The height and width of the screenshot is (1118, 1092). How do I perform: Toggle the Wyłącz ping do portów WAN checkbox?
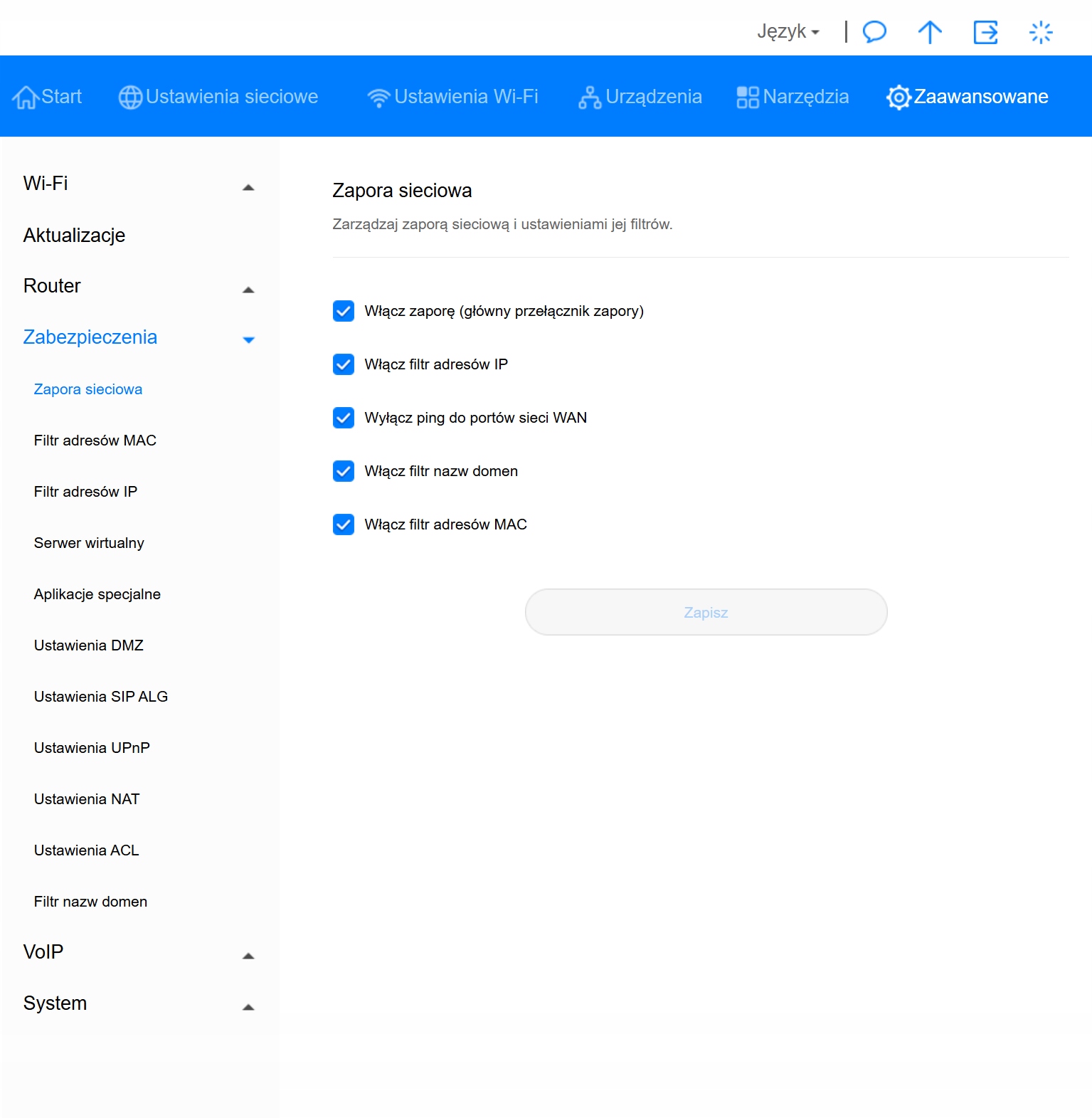pos(344,418)
